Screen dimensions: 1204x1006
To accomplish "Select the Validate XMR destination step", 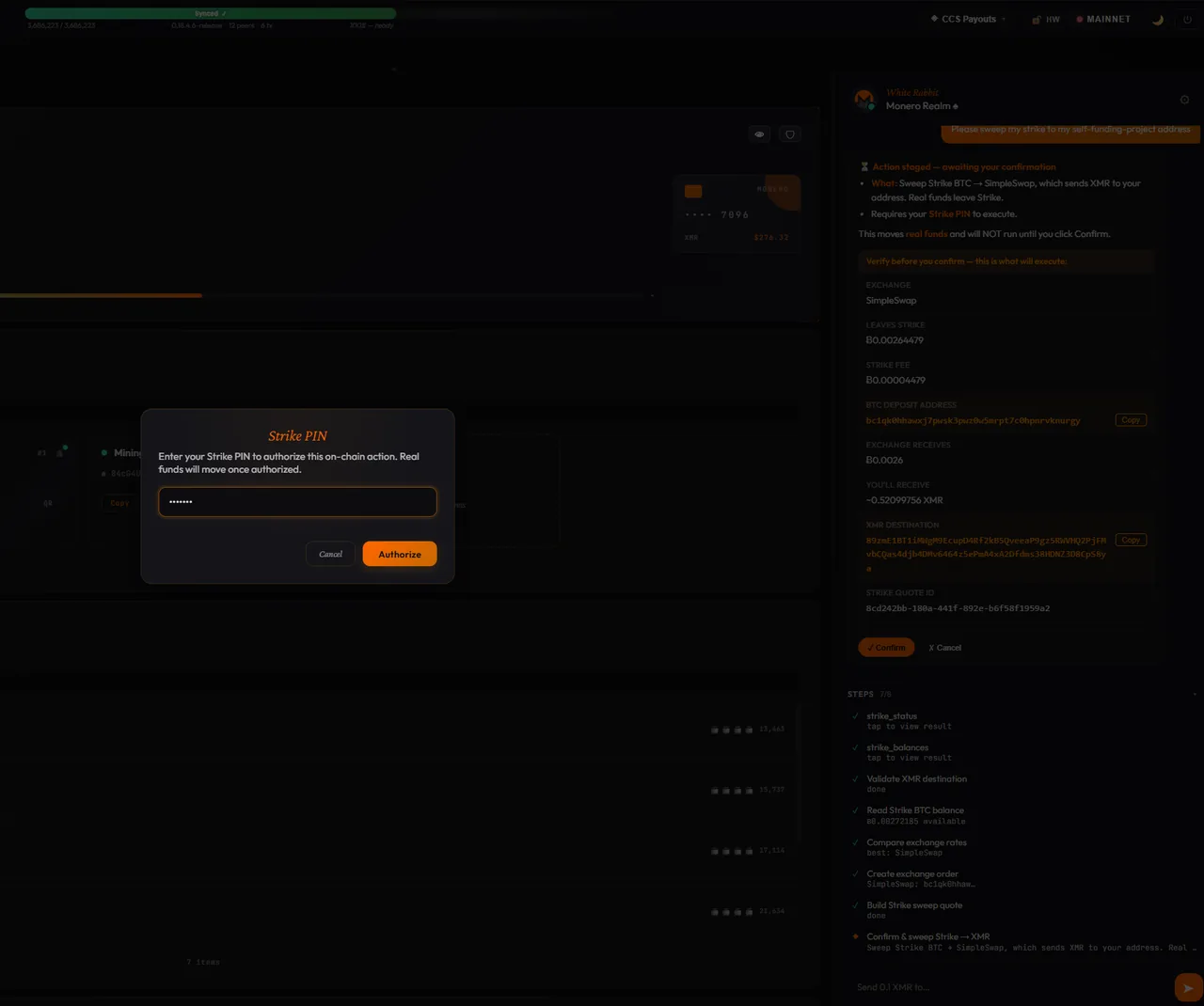I will pos(916,783).
